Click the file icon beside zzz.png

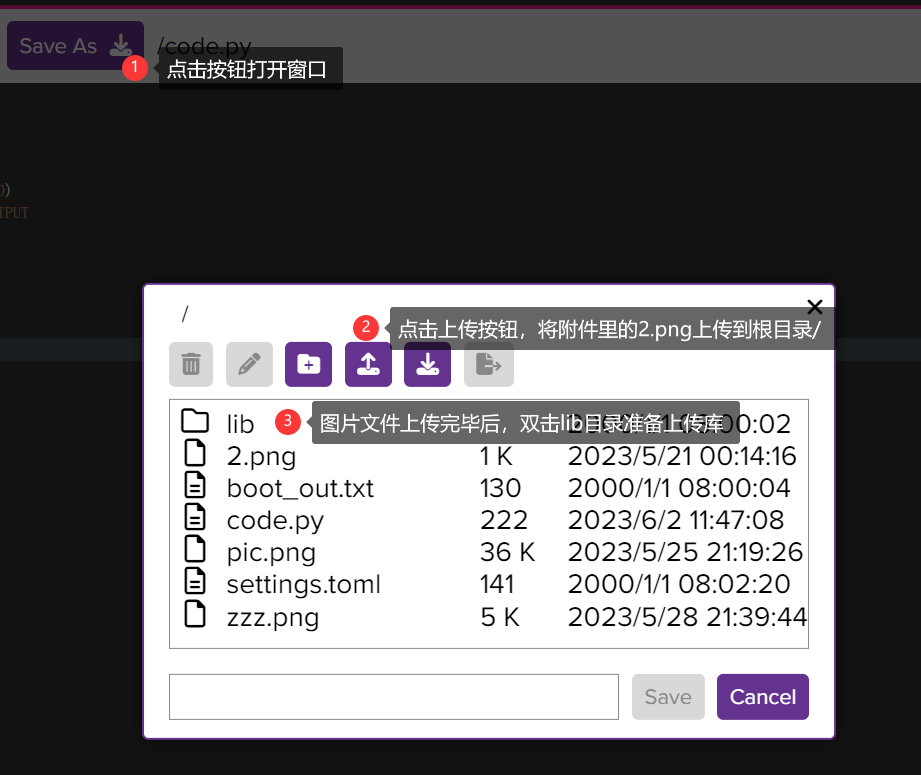(x=195, y=614)
